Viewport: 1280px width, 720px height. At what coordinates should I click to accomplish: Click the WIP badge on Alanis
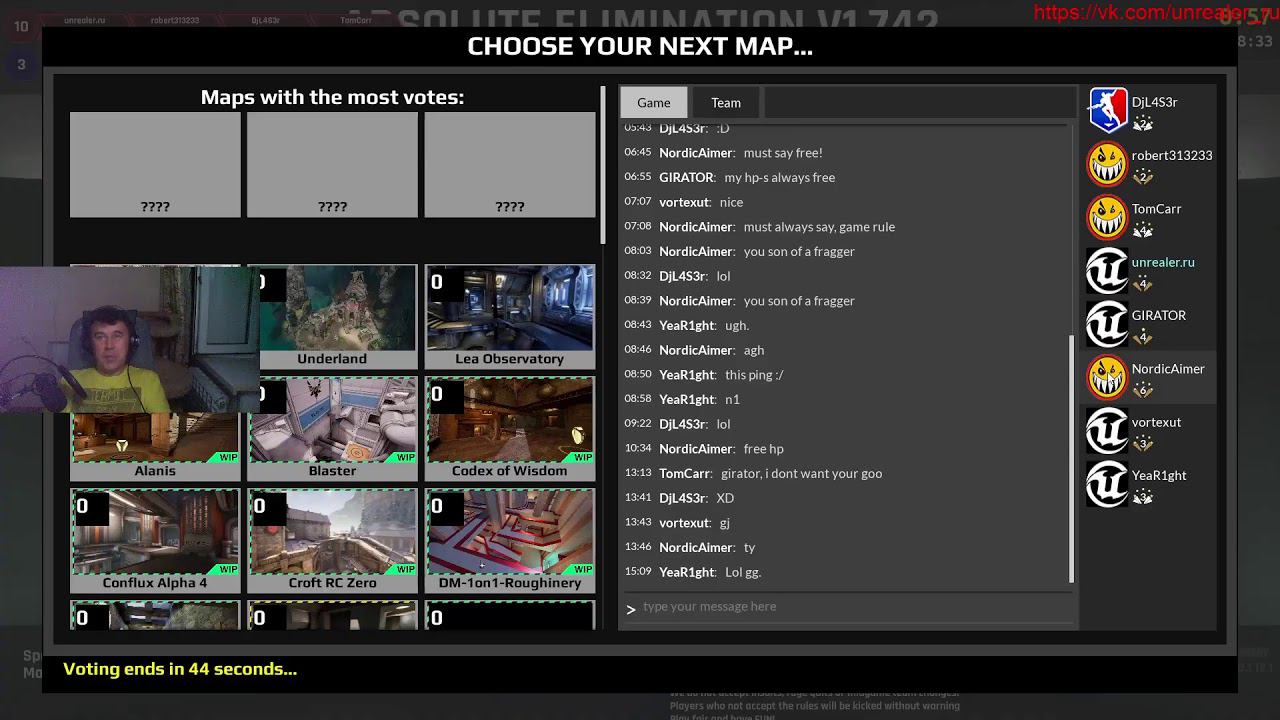point(227,457)
